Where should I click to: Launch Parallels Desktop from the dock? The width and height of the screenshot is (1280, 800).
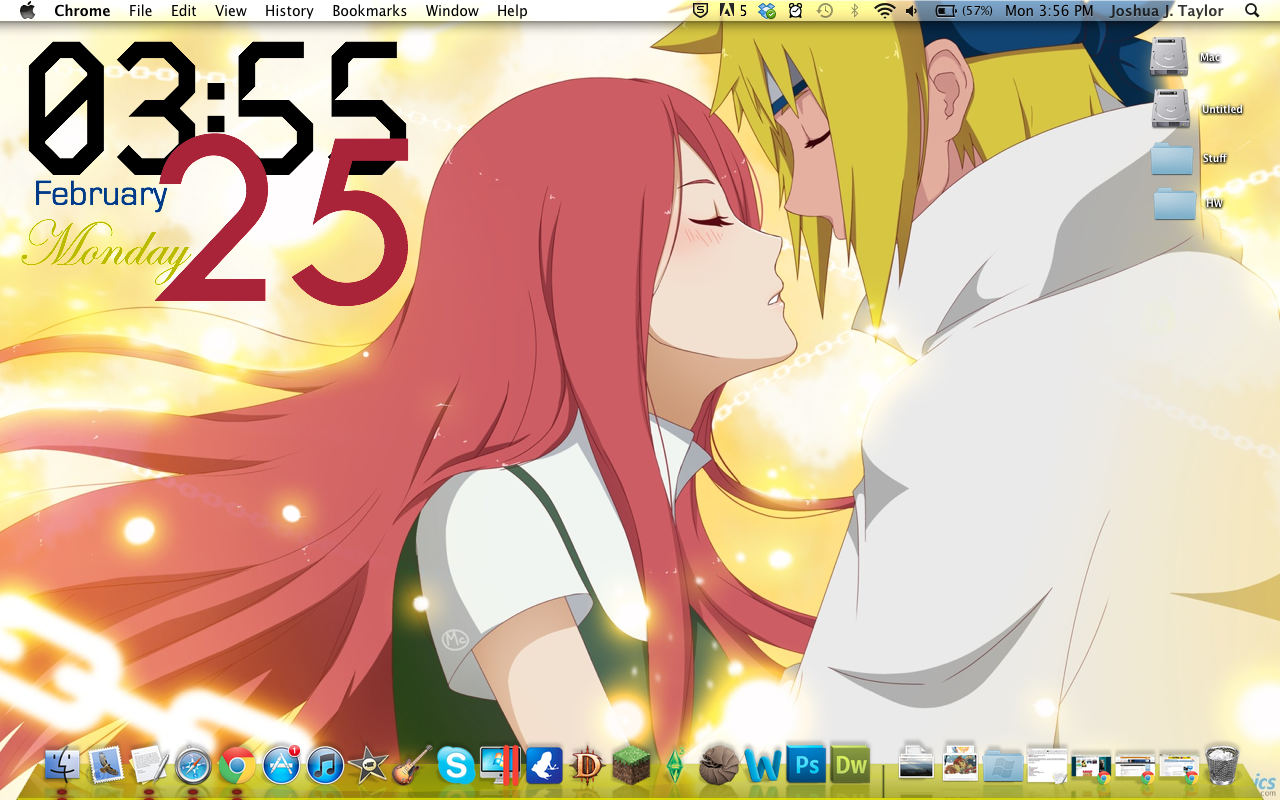point(500,766)
